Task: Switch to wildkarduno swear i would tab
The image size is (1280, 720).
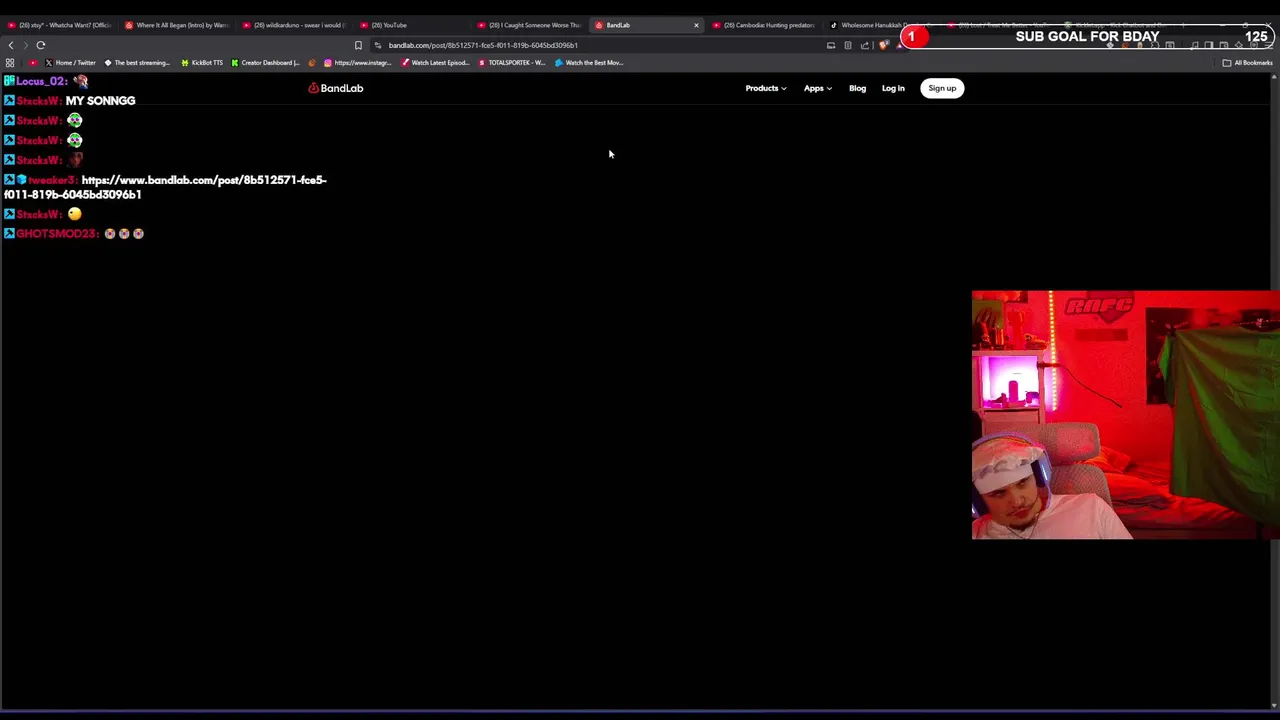Action: coord(295,25)
